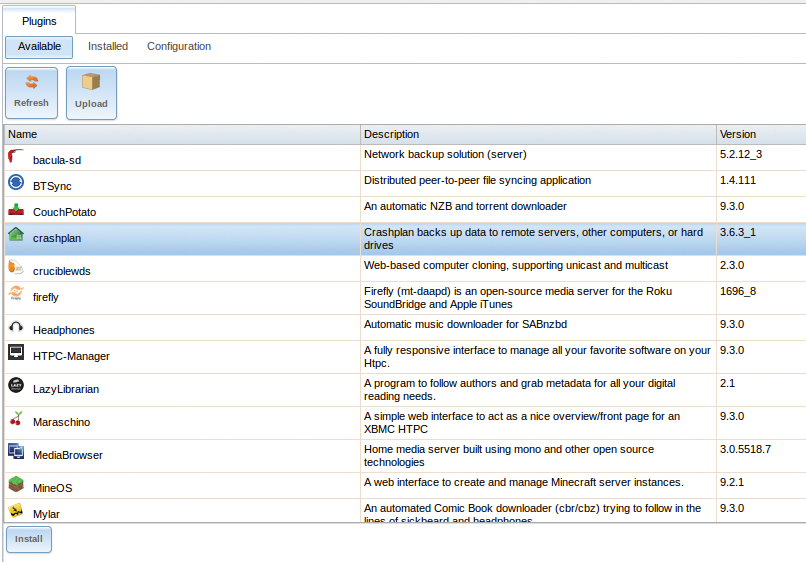Click 'Distributed peer-to-peer file syncing application' description
806x562 pixels.
(478, 180)
